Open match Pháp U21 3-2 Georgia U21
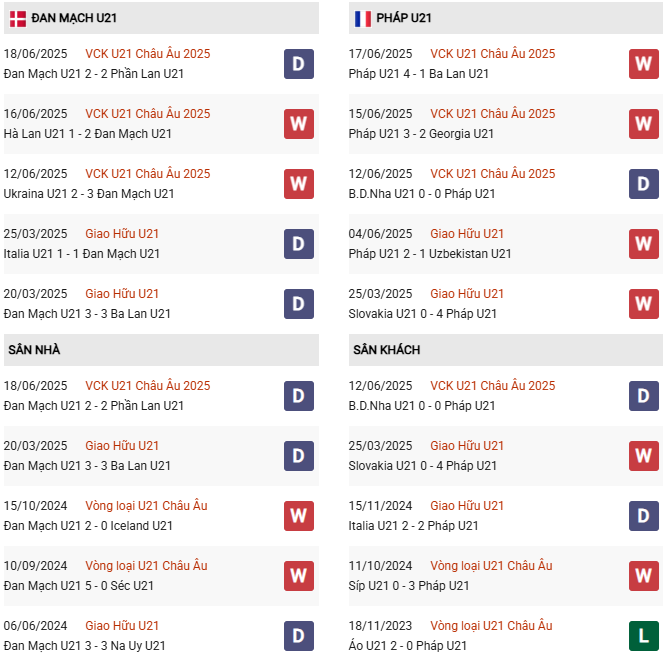 coord(421,134)
